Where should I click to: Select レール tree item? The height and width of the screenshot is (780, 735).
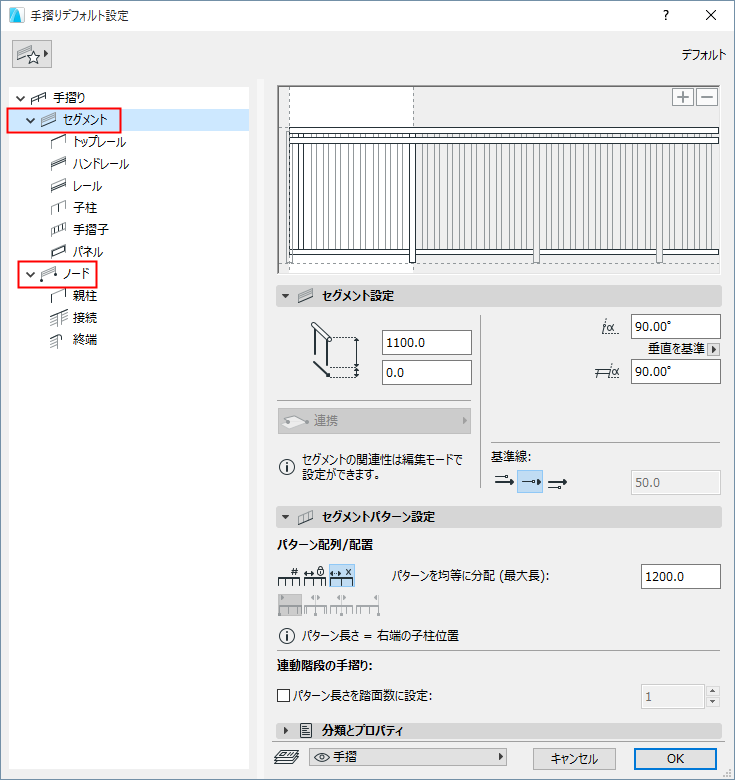[88, 186]
